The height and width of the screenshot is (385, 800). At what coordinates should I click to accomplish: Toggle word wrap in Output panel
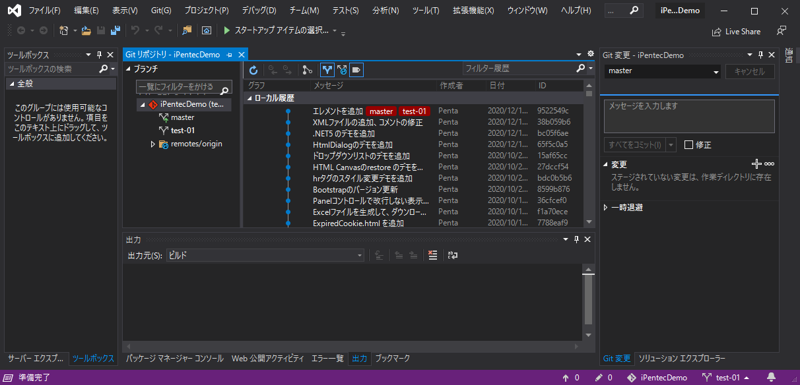point(453,255)
